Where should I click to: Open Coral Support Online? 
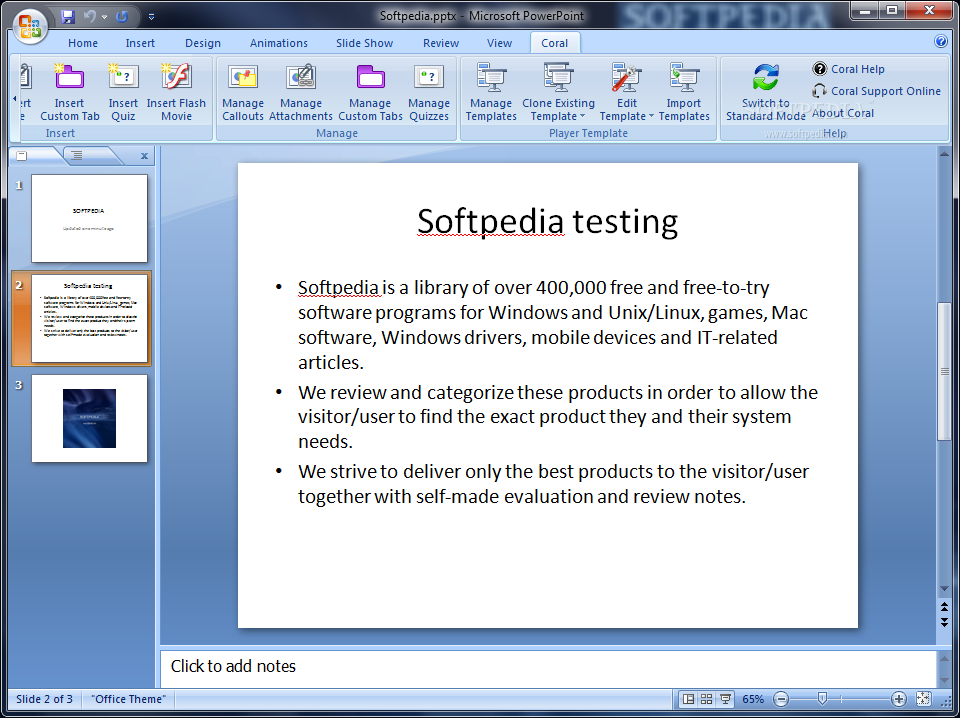(876, 91)
